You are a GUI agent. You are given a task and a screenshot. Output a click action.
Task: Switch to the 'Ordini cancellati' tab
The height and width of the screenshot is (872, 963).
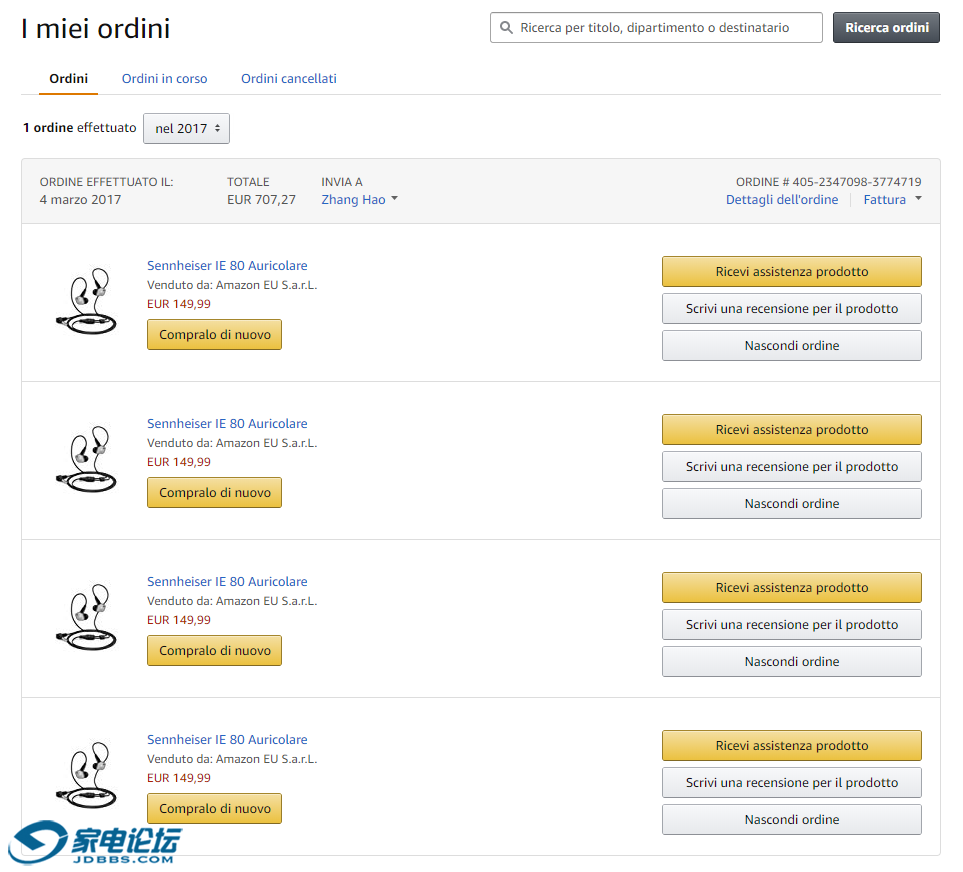point(288,79)
